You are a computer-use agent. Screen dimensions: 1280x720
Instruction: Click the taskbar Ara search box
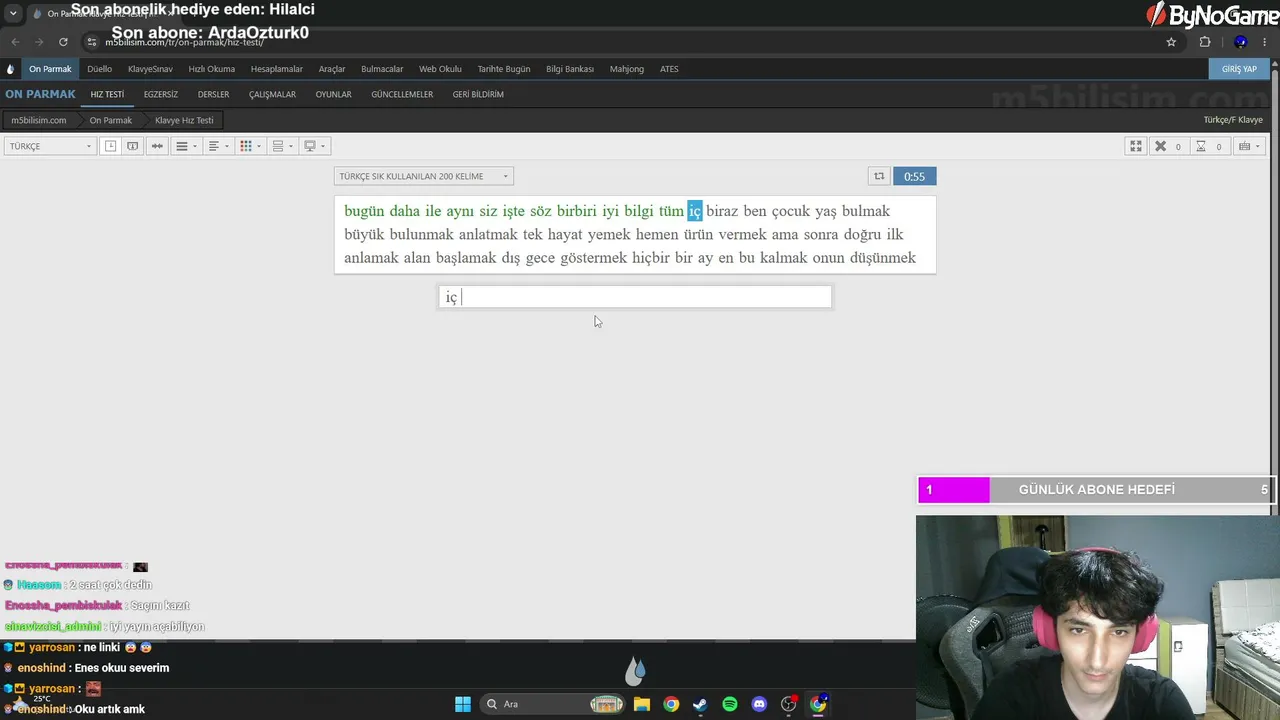point(552,704)
